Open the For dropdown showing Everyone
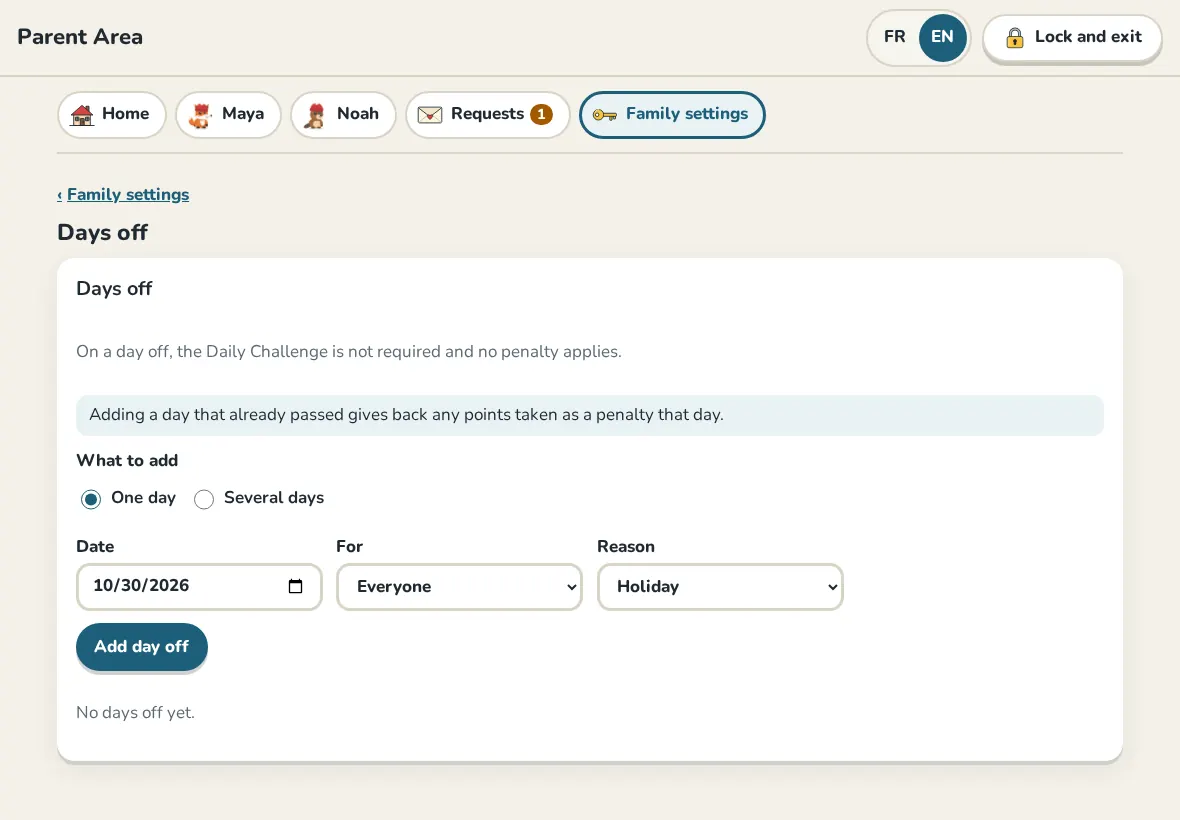The width and height of the screenshot is (1180, 820). coord(459,587)
